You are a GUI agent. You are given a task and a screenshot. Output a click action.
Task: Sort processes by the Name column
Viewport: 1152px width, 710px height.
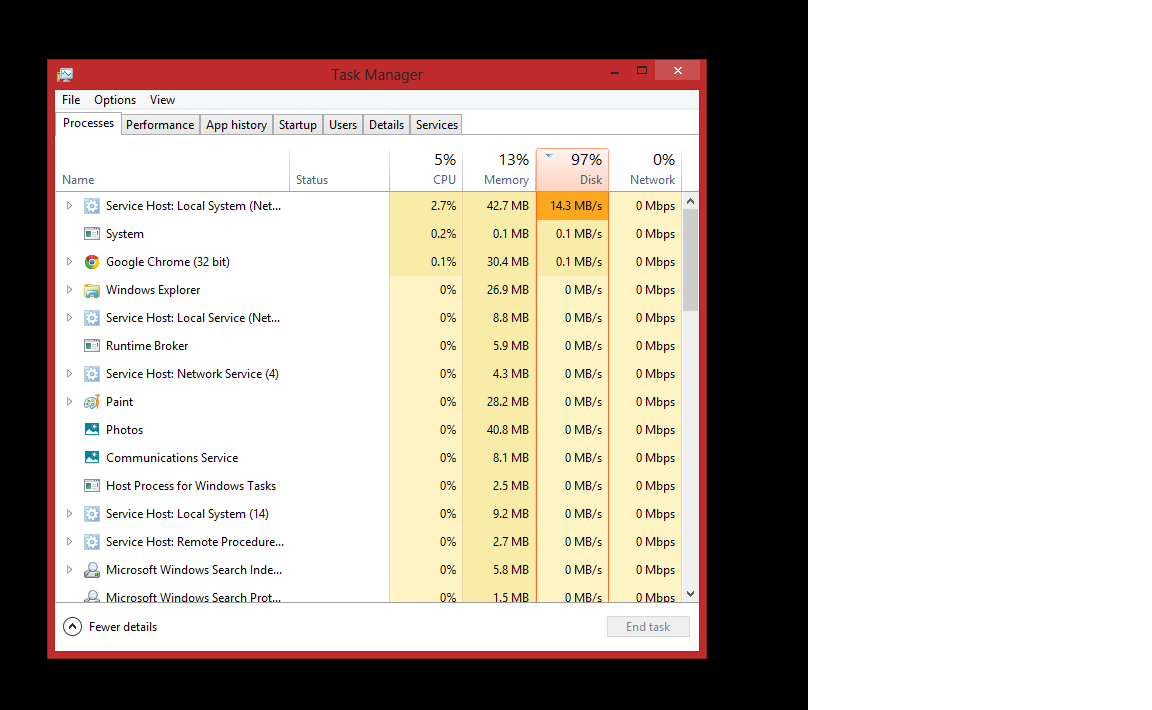coord(173,171)
